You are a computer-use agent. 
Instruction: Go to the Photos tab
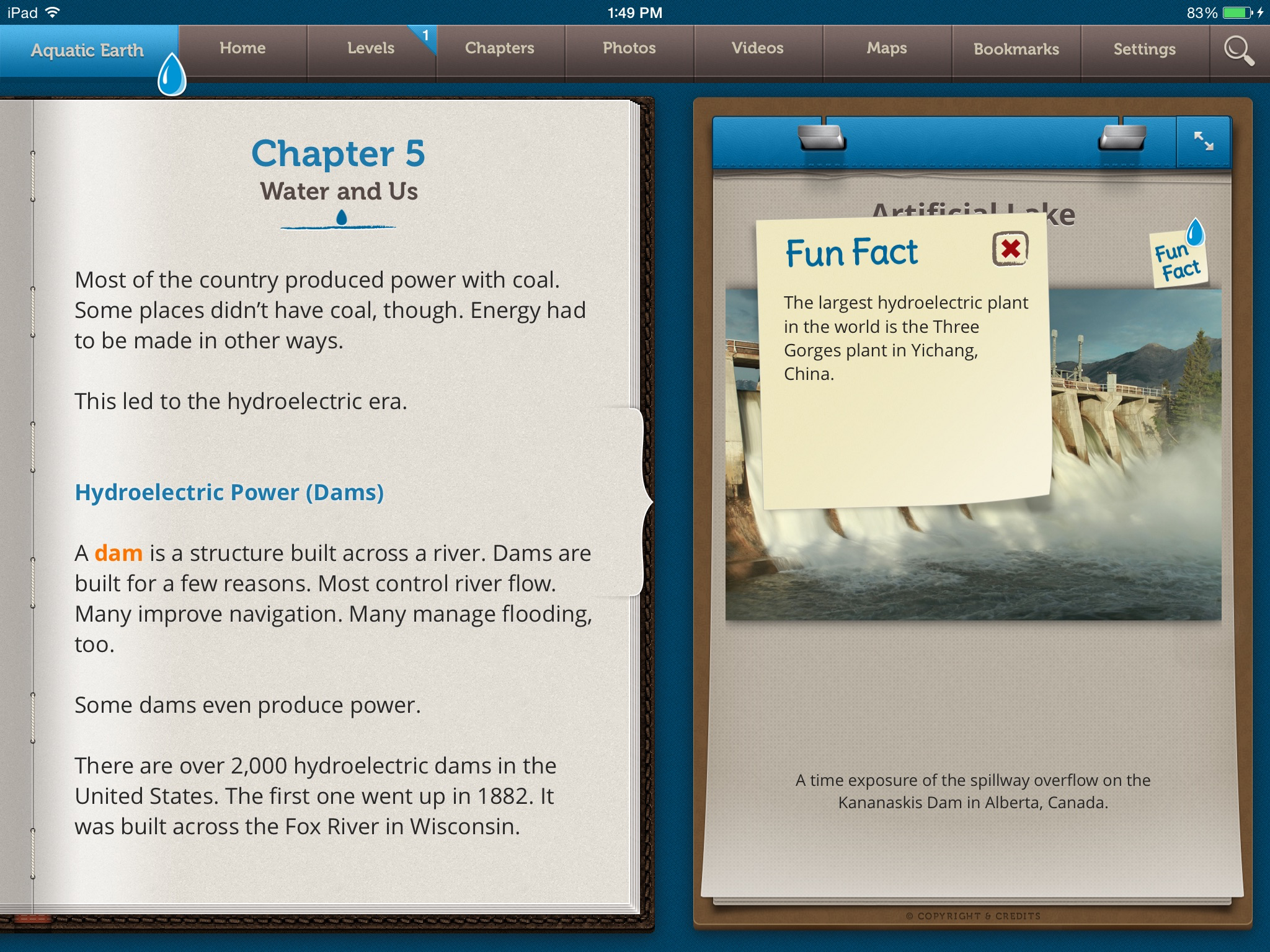[x=629, y=48]
